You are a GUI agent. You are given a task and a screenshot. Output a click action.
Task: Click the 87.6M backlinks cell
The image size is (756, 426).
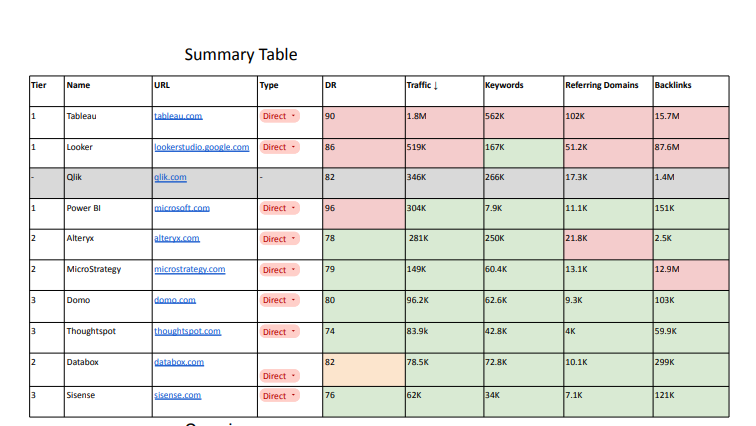(691, 153)
